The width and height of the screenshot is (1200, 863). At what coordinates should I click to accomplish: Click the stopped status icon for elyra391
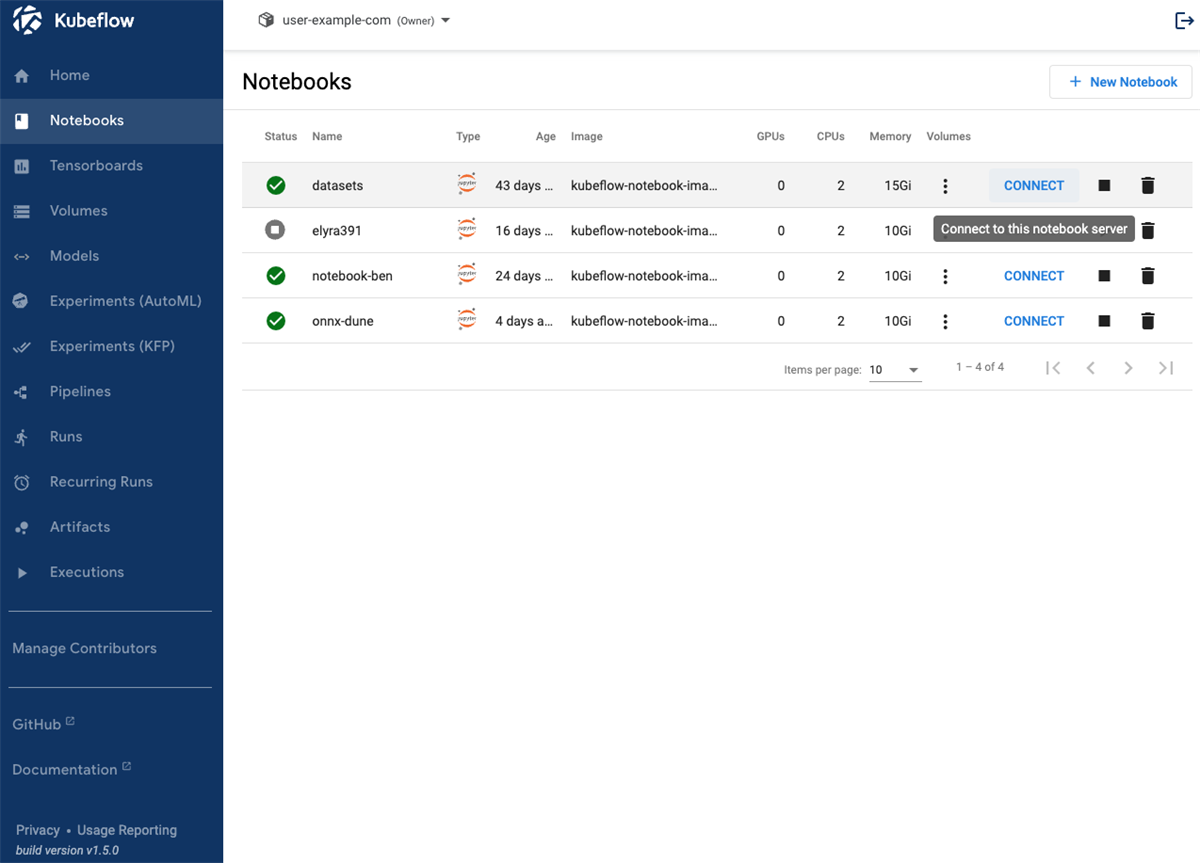point(276,230)
